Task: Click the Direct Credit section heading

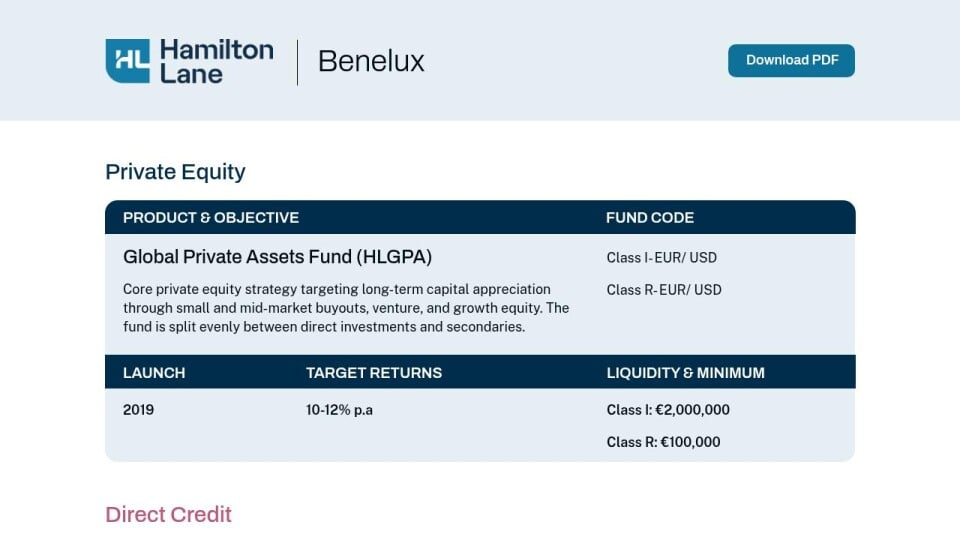Action: [x=168, y=514]
